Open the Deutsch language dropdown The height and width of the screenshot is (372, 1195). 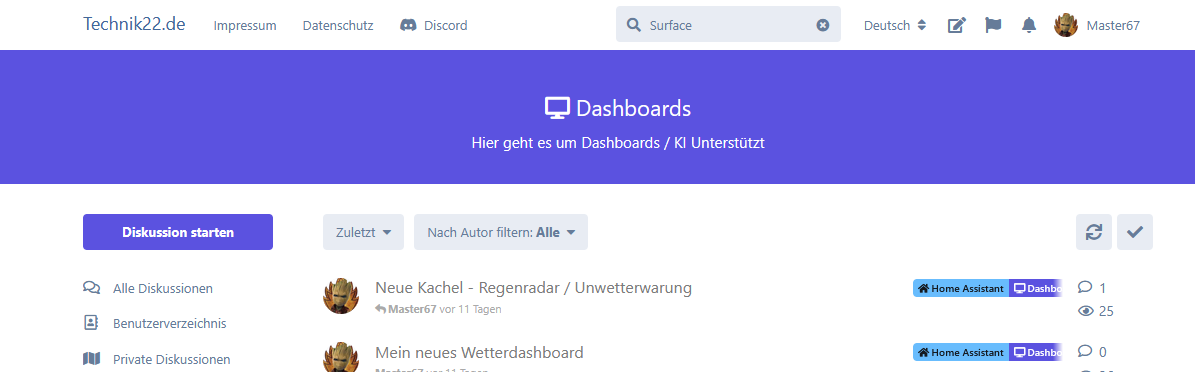pyautogui.click(x=895, y=25)
